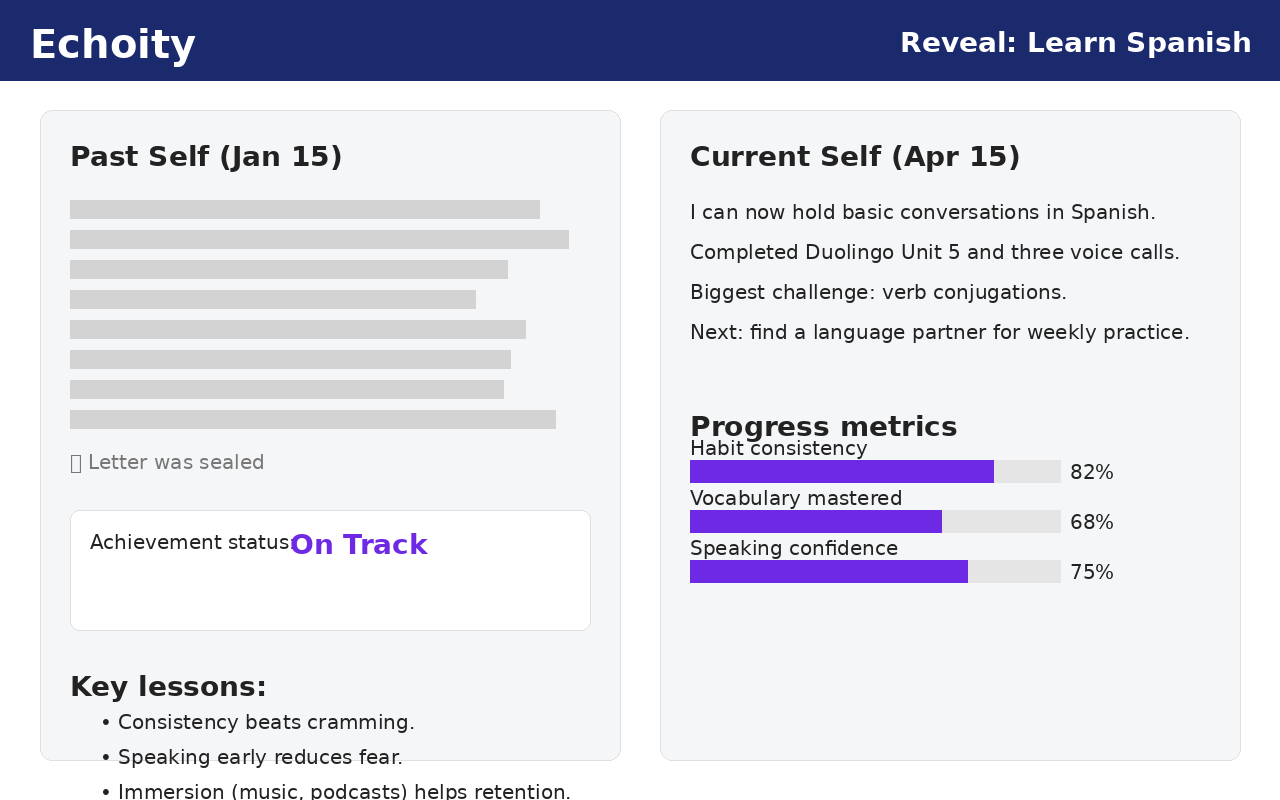1280x800 pixels.
Task: Select the Consistency beats cramming lesson
Action: pyautogui.click(x=266, y=723)
